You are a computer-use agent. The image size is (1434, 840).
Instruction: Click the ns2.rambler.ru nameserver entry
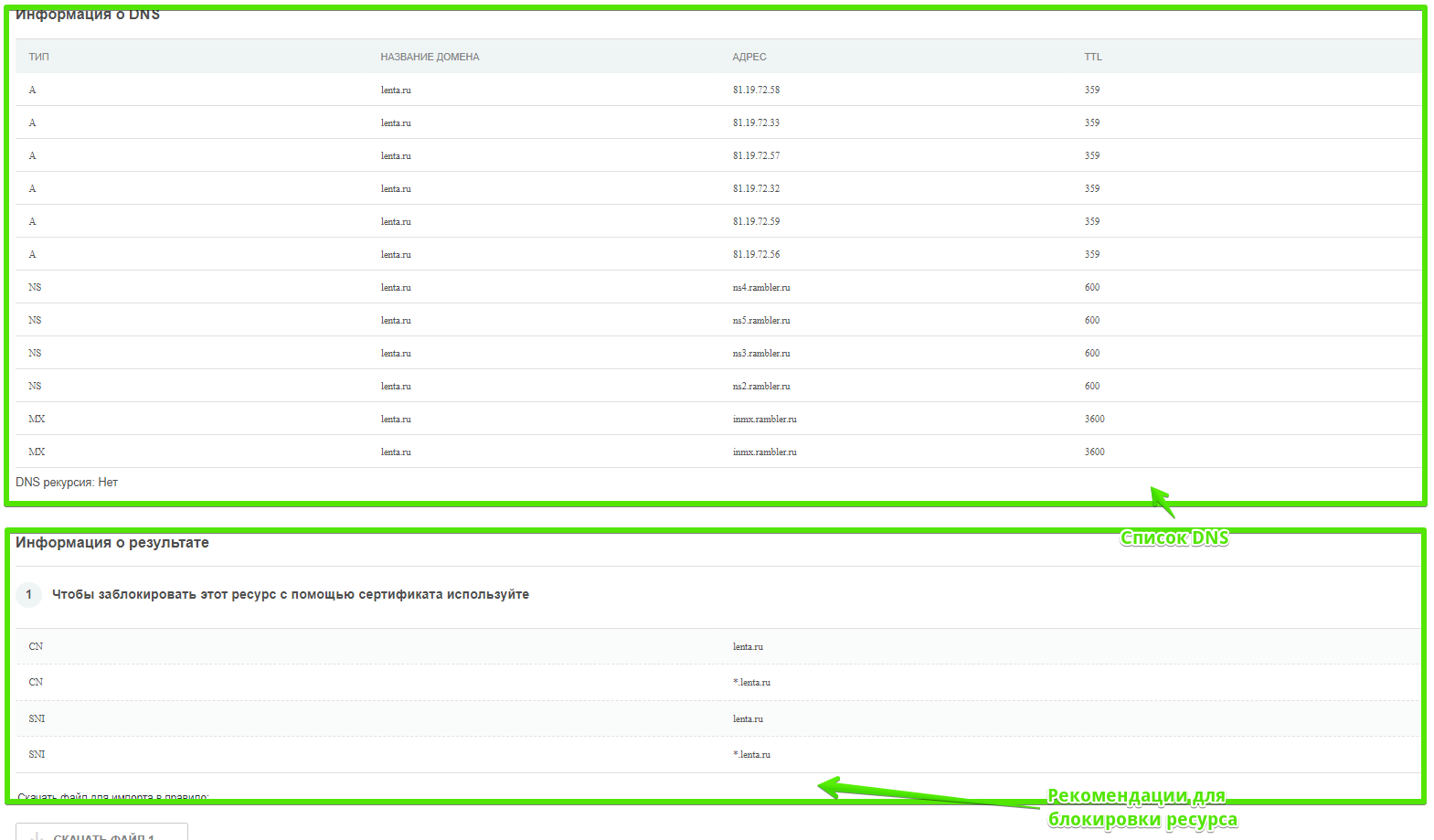[x=760, y=386]
